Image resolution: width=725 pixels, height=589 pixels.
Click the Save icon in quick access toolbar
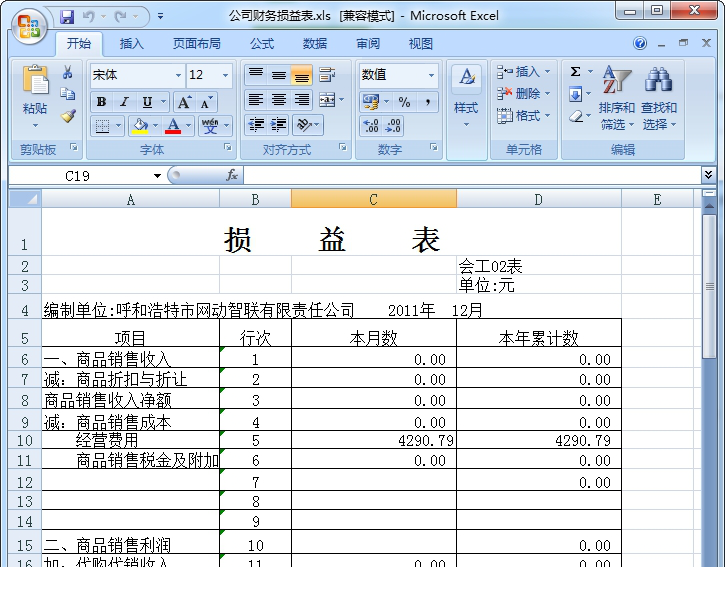(x=67, y=17)
